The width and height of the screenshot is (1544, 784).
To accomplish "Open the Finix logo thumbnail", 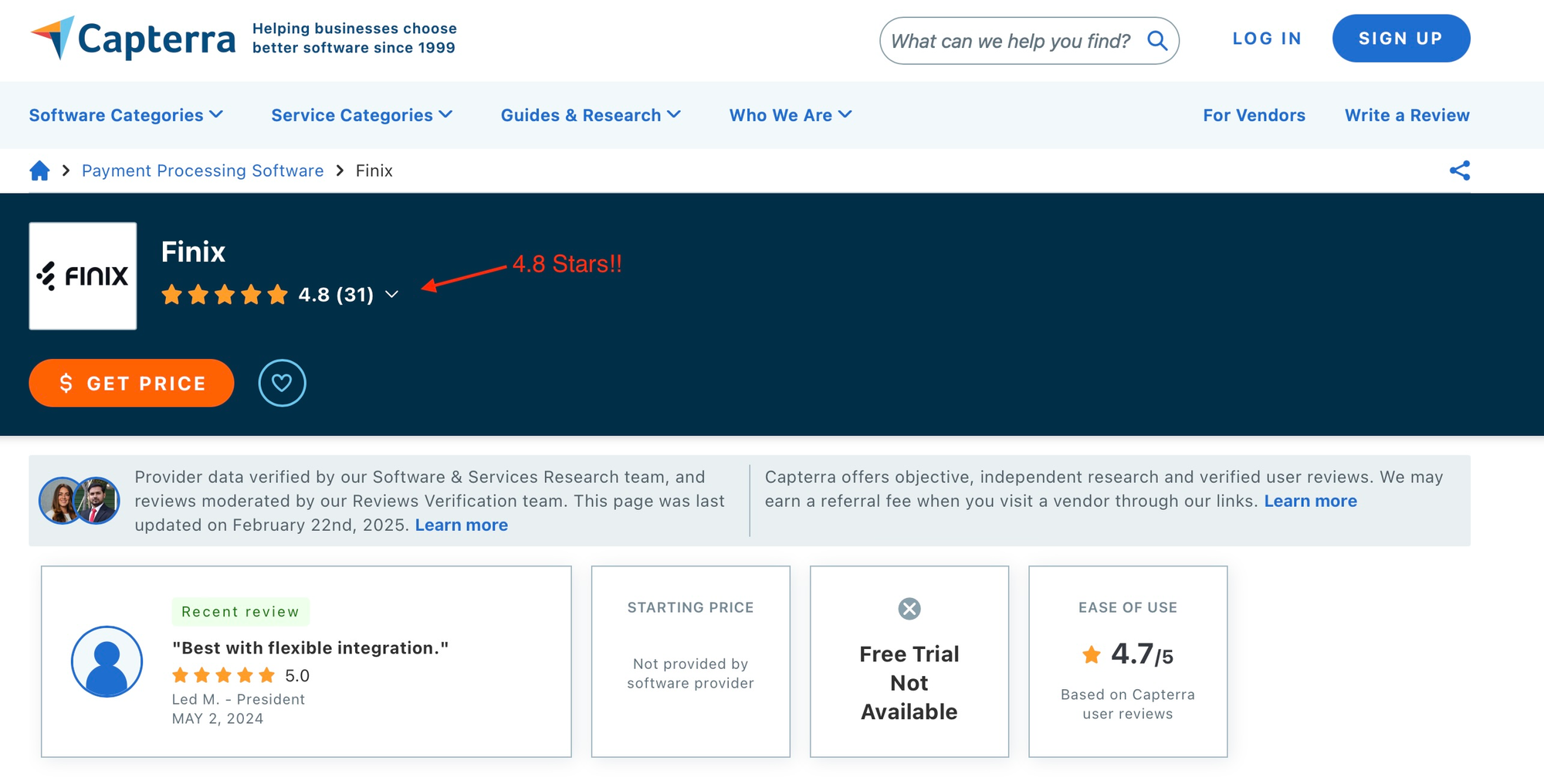I will [x=83, y=276].
